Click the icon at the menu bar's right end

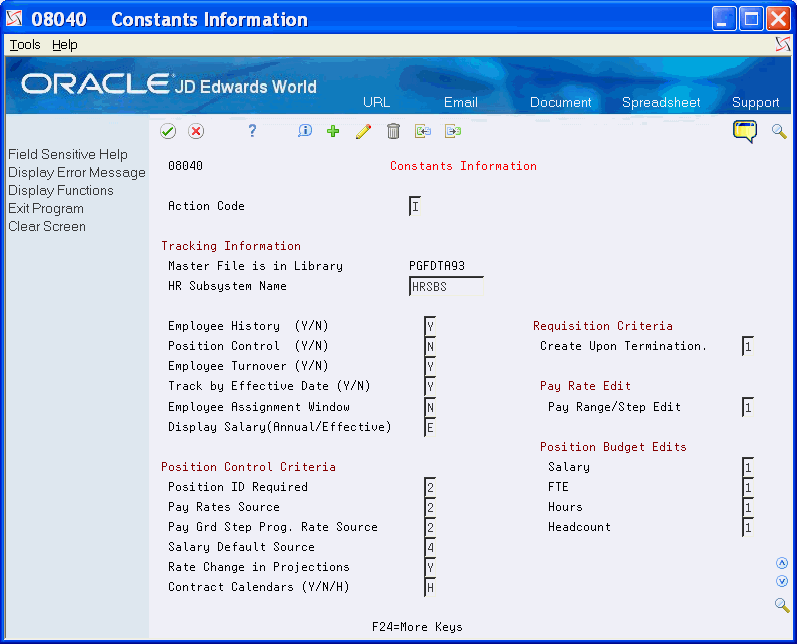(x=783, y=45)
